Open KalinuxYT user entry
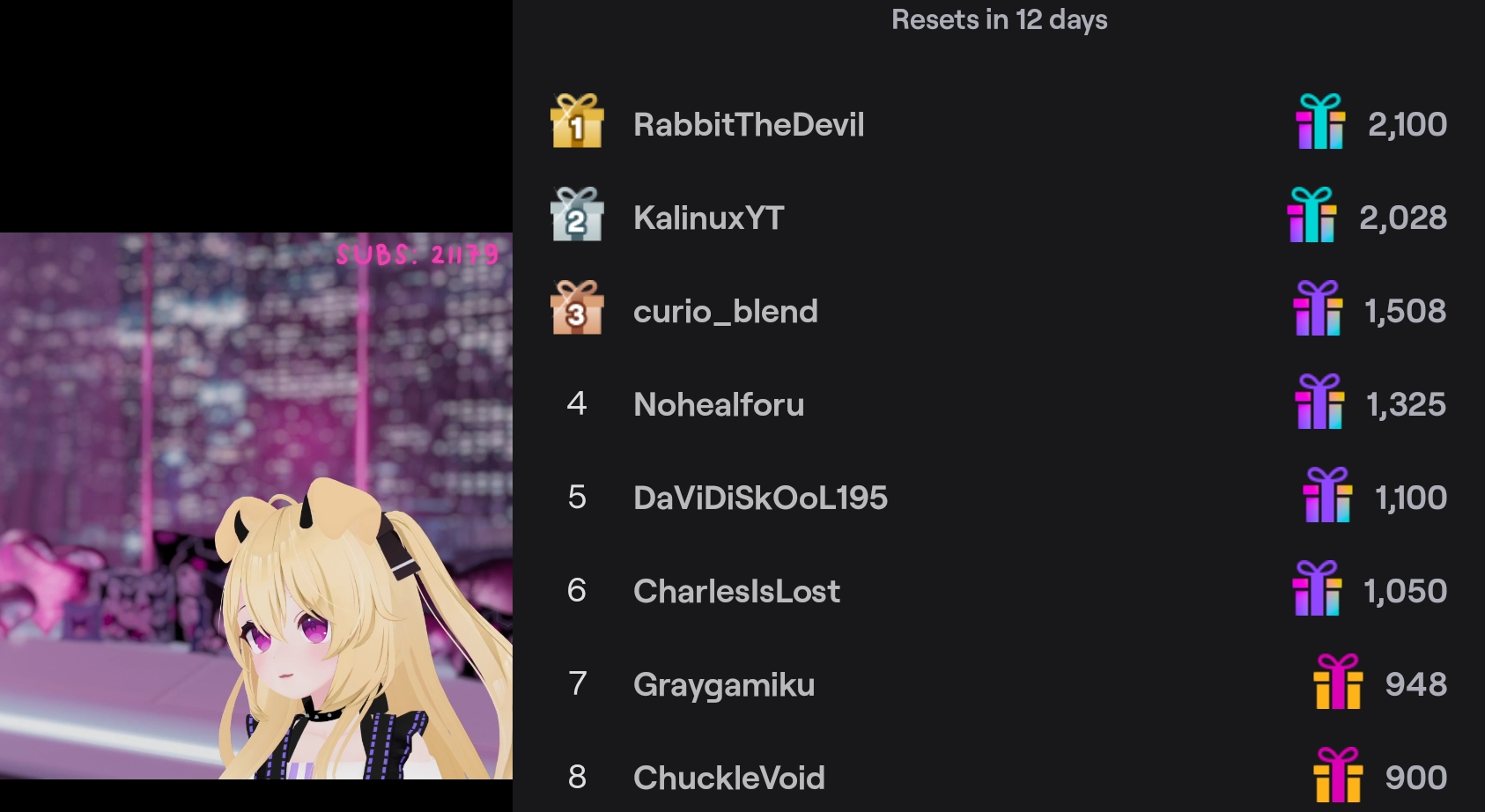Screen dimensions: 1485x812 tap(709, 218)
